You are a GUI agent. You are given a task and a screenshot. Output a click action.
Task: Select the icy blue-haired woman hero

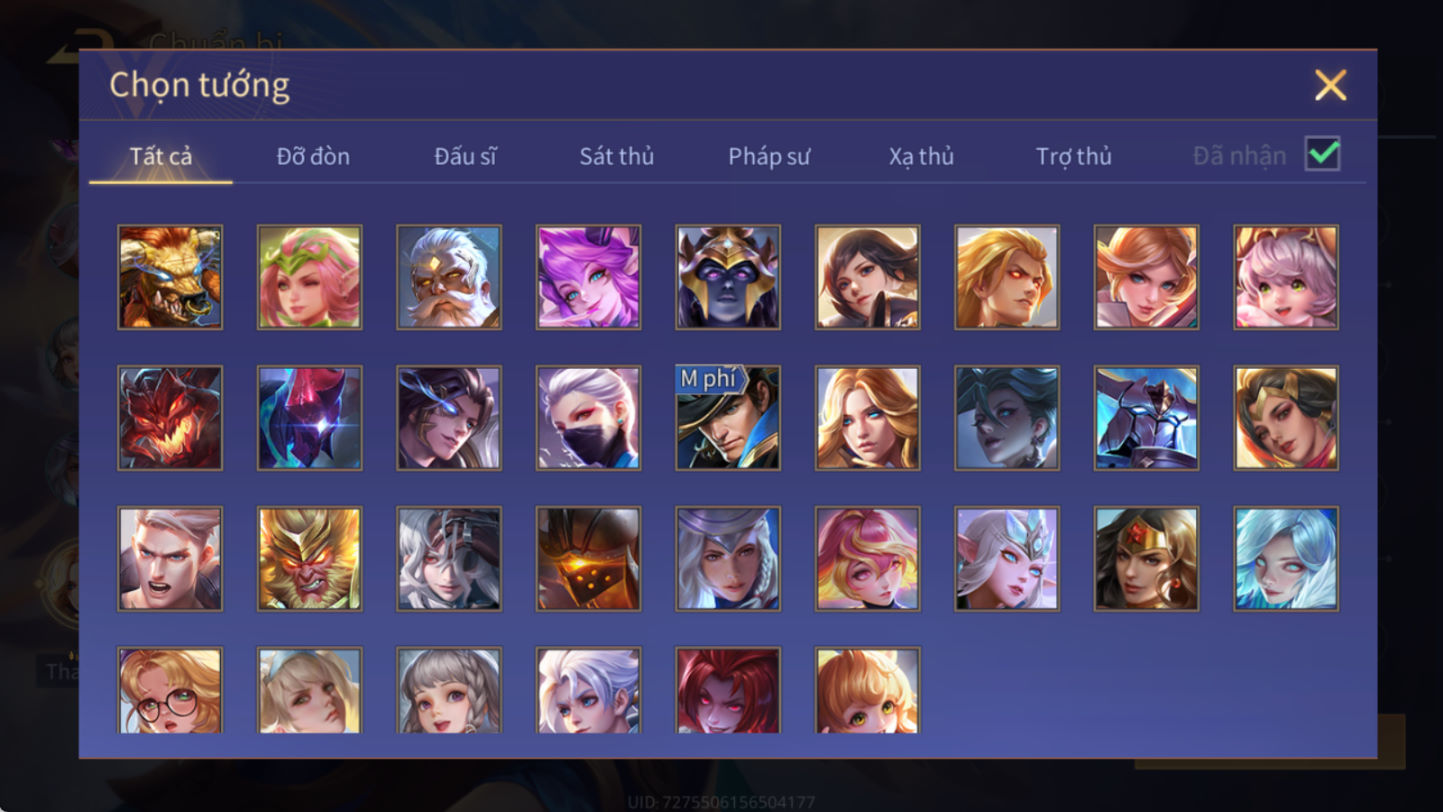1286,559
